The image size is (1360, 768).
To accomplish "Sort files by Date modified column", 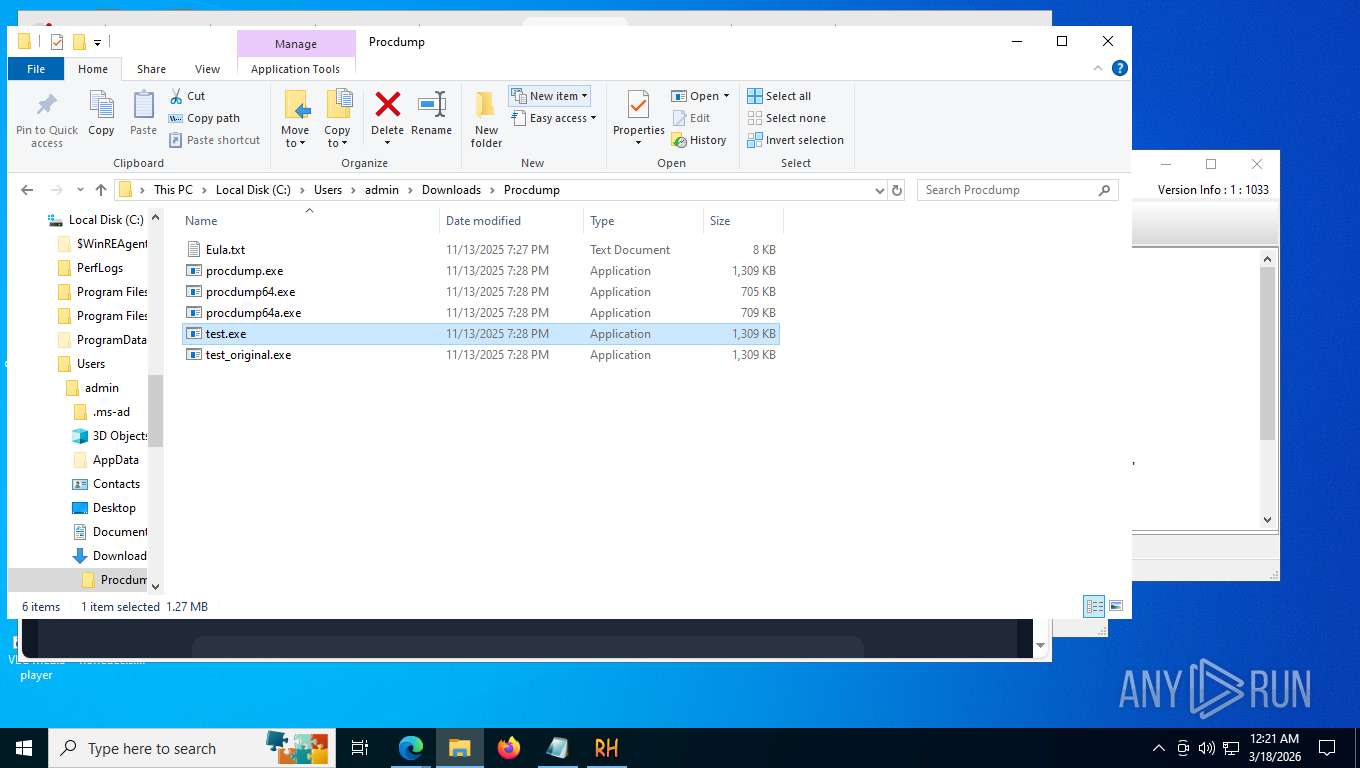I will [511, 221].
